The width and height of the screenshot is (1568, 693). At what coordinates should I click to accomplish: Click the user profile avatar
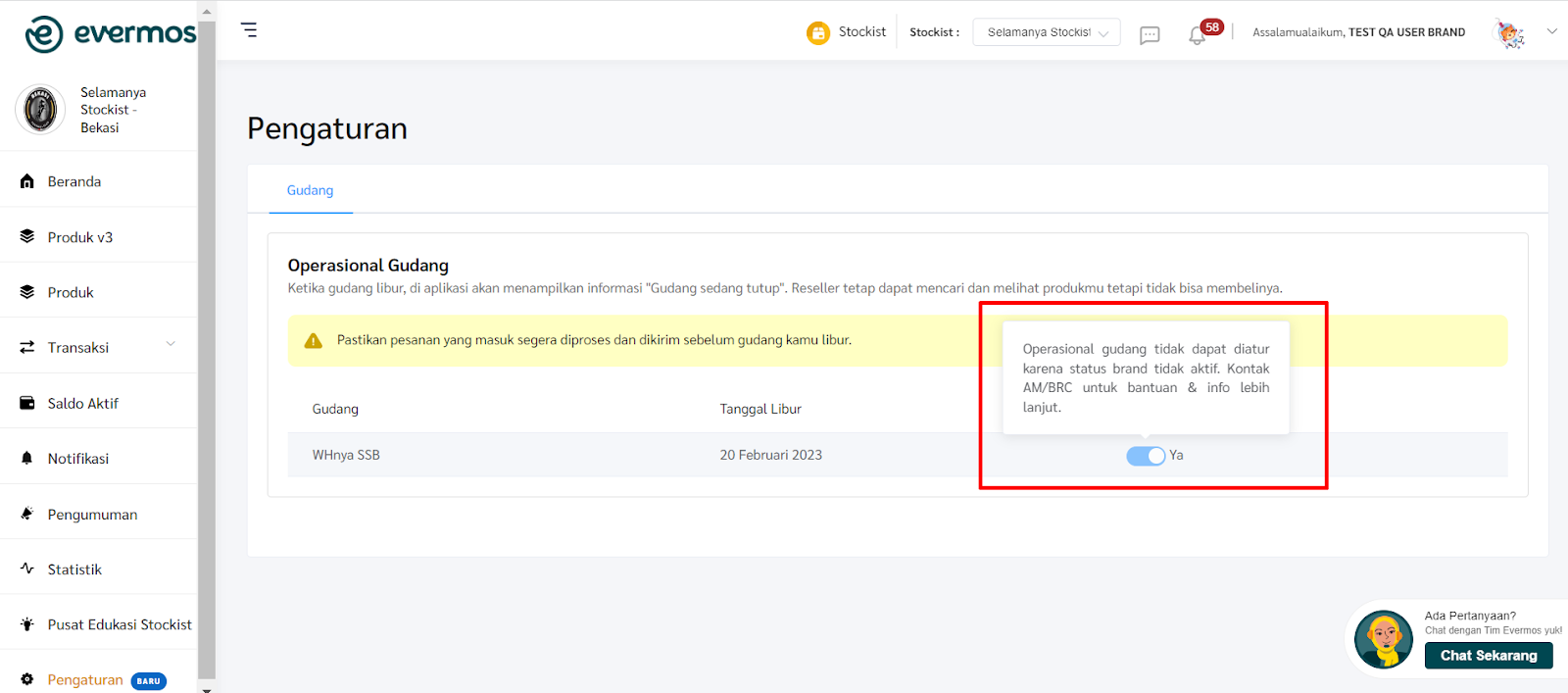click(1509, 33)
